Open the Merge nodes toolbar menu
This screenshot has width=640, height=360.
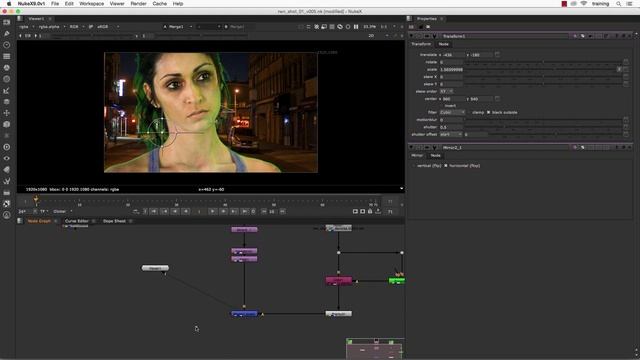[7, 102]
